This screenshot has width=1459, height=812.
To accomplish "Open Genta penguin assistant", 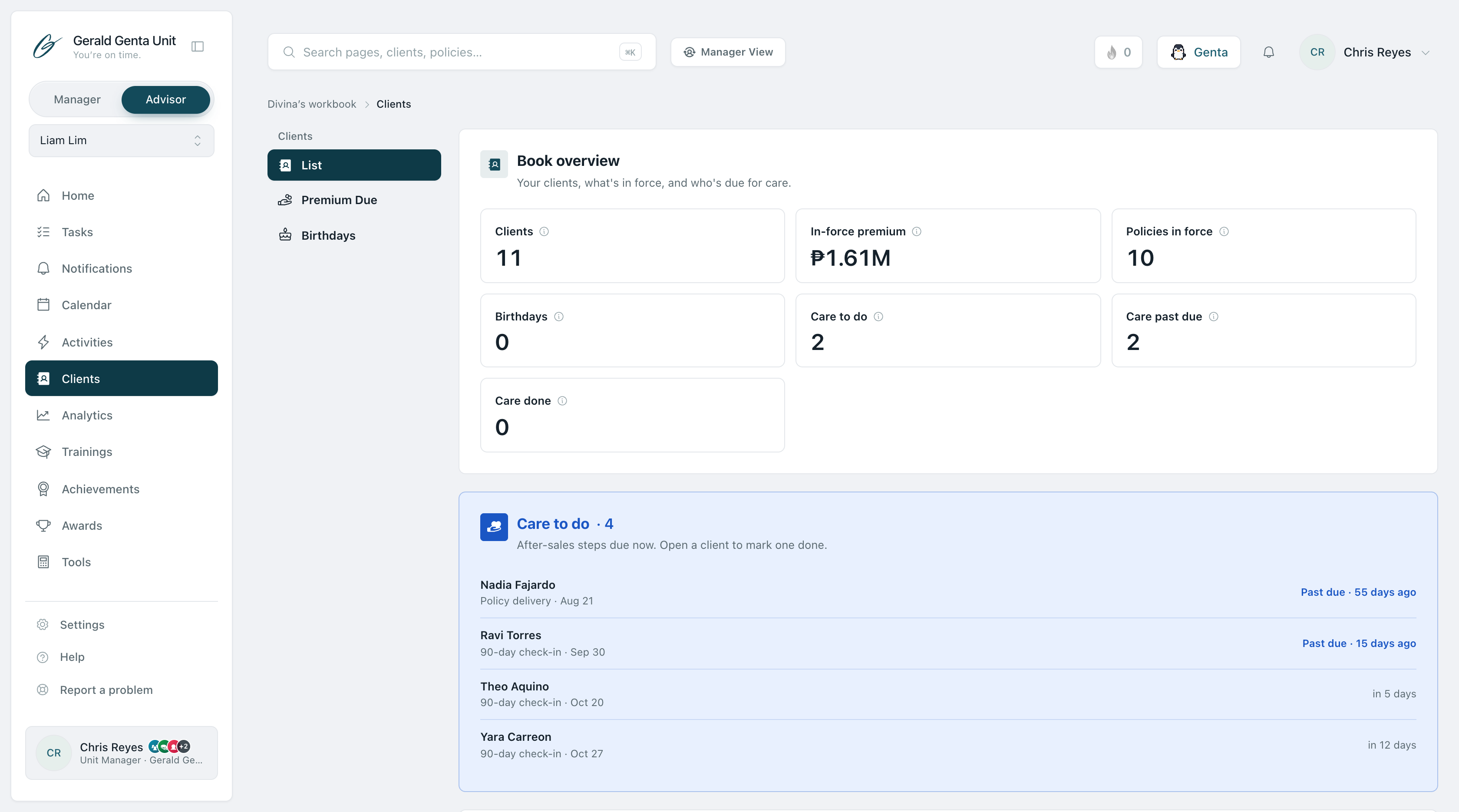I will pyautogui.click(x=1198, y=52).
